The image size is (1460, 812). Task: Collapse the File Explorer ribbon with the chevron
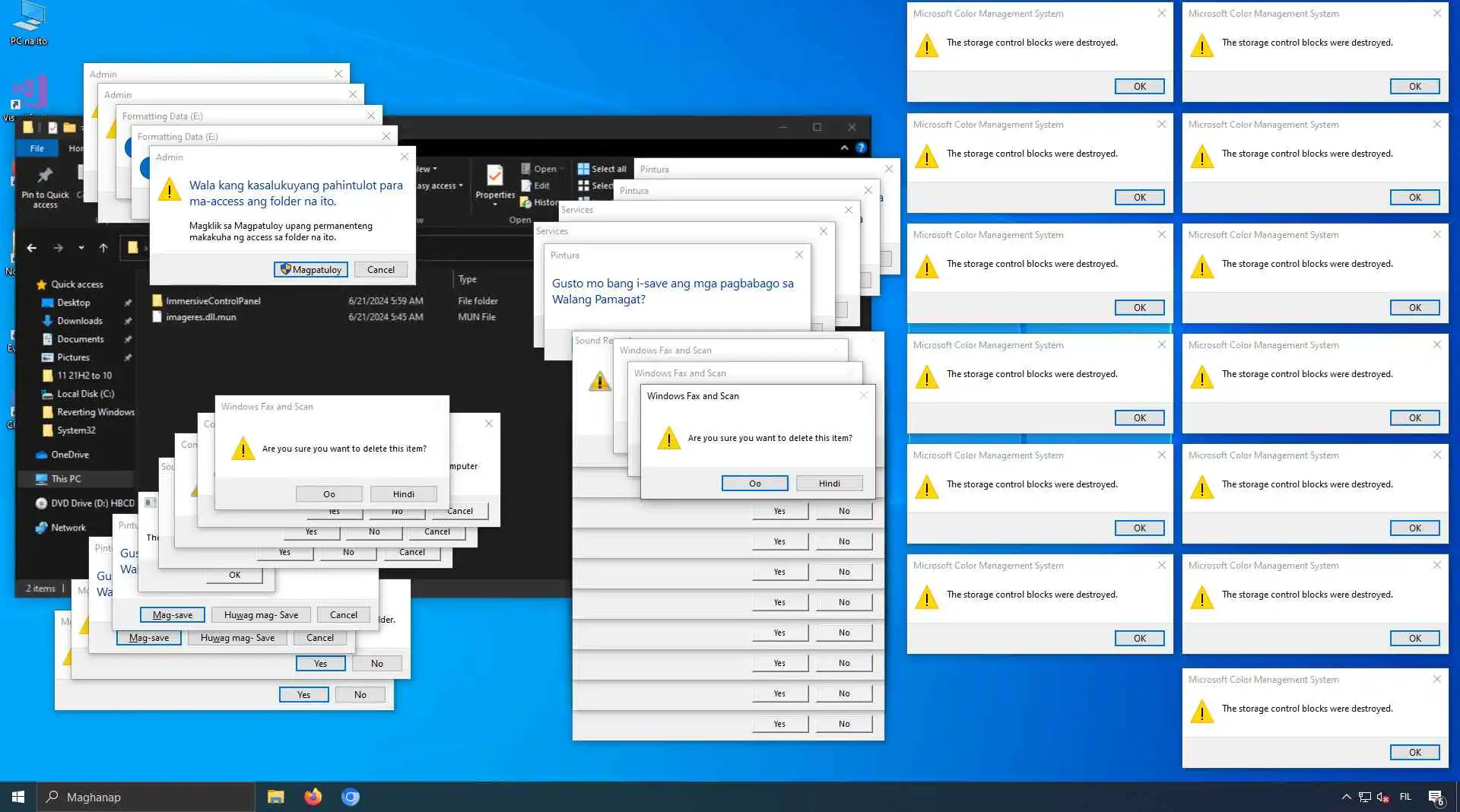pyautogui.click(x=844, y=147)
